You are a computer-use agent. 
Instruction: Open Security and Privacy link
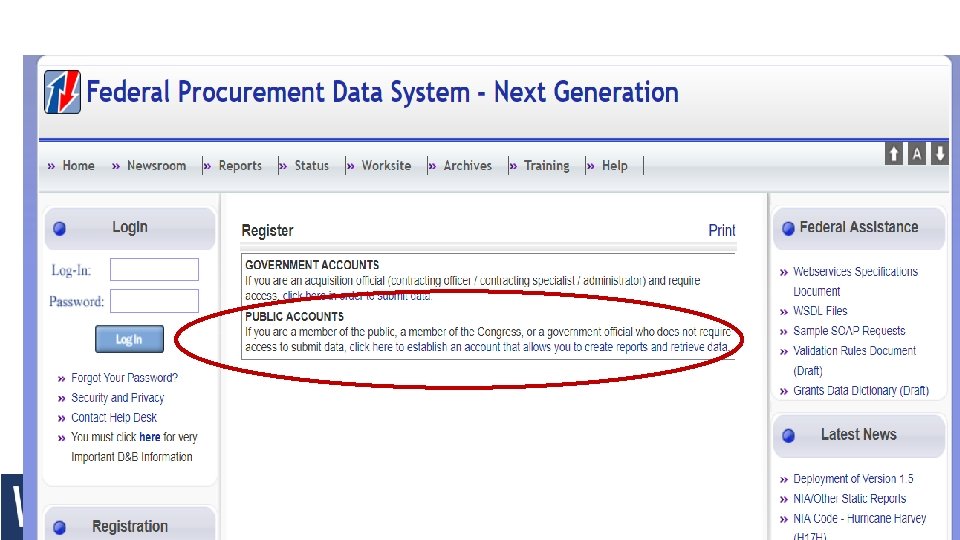coord(118,398)
